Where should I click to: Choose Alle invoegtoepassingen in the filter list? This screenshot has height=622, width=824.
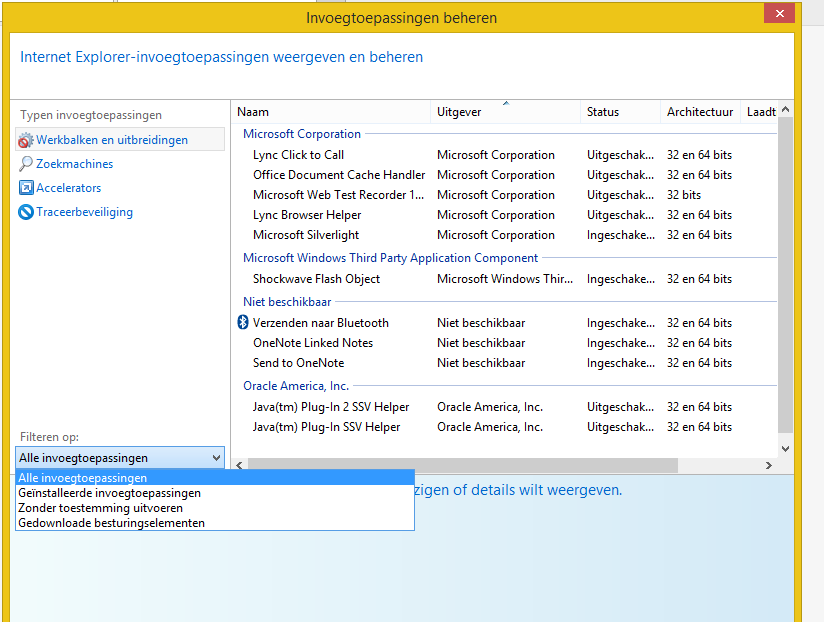pyautogui.click(x=215, y=478)
